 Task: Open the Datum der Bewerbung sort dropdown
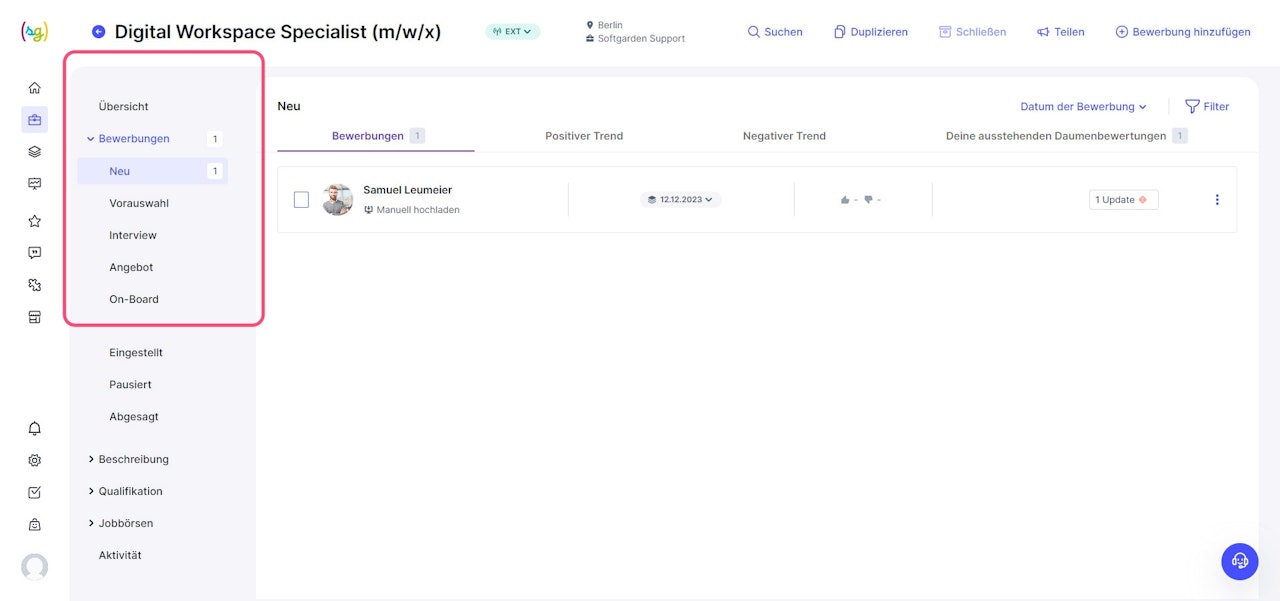pyautogui.click(x=1083, y=107)
